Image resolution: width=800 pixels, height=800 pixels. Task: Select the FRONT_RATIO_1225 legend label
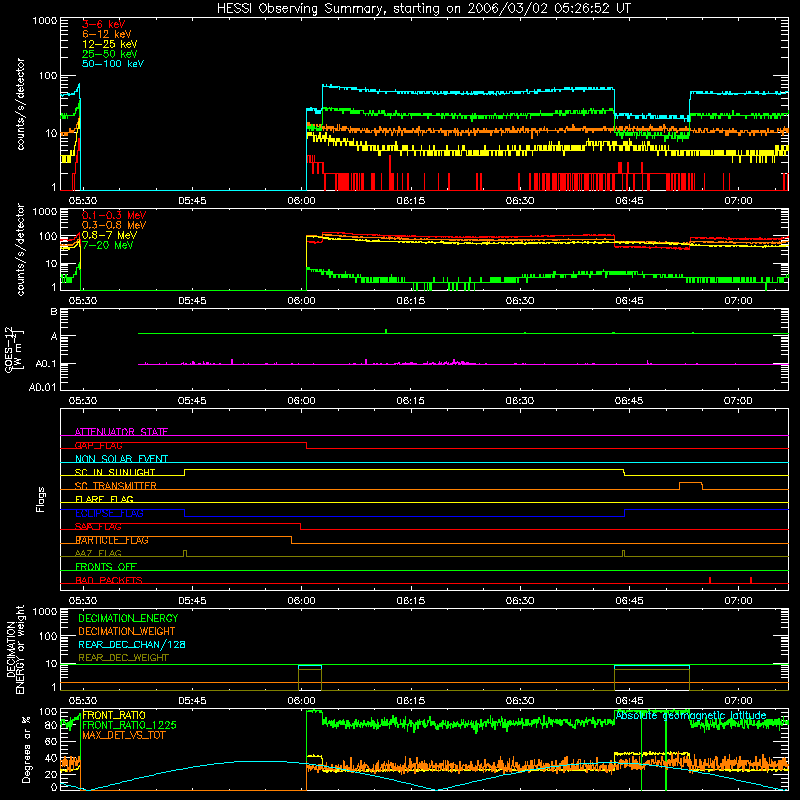(x=129, y=725)
